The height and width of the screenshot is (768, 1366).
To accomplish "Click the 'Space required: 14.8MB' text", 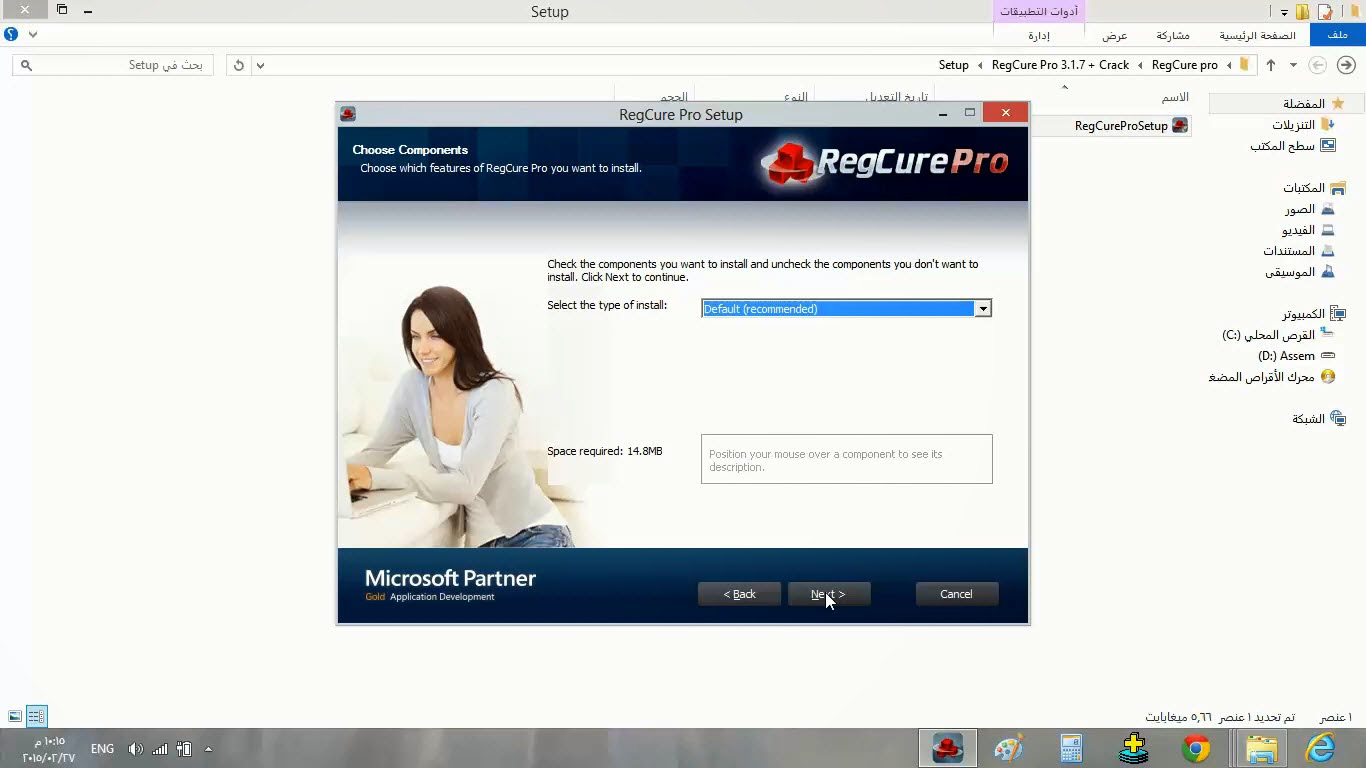I will tap(605, 451).
